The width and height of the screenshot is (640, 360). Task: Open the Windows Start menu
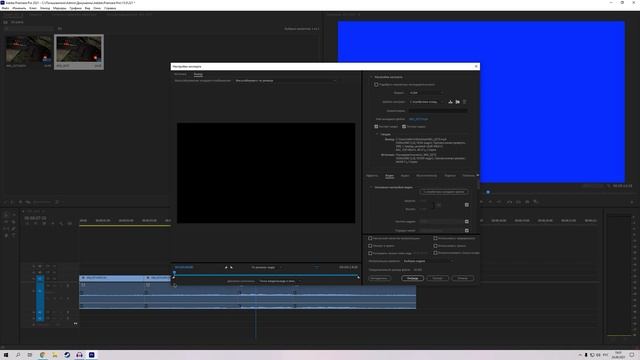point(6,355)
